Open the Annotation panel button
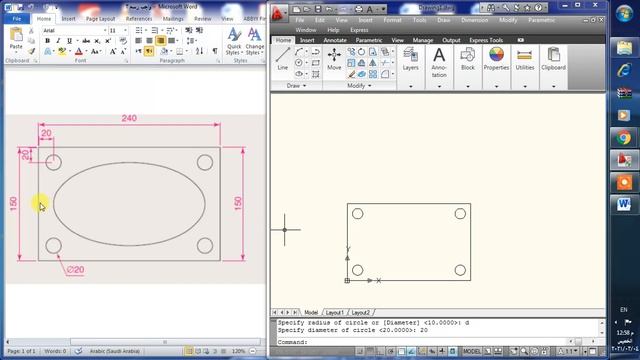 (x=439, y=62)
